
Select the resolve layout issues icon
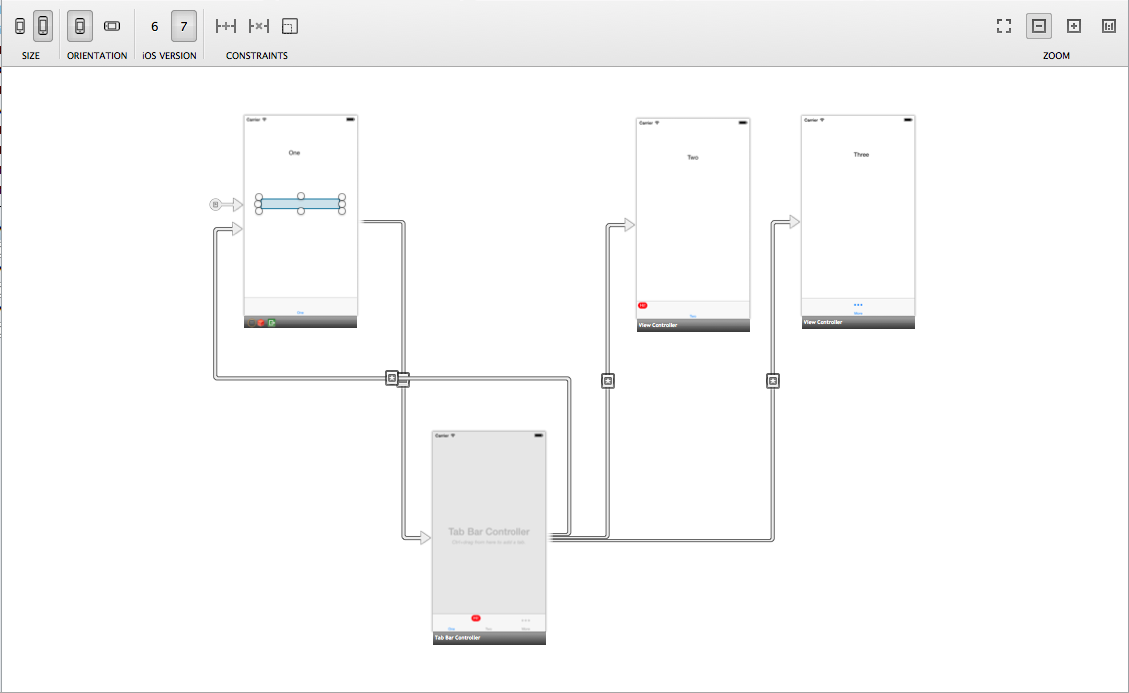click(289, 26)
